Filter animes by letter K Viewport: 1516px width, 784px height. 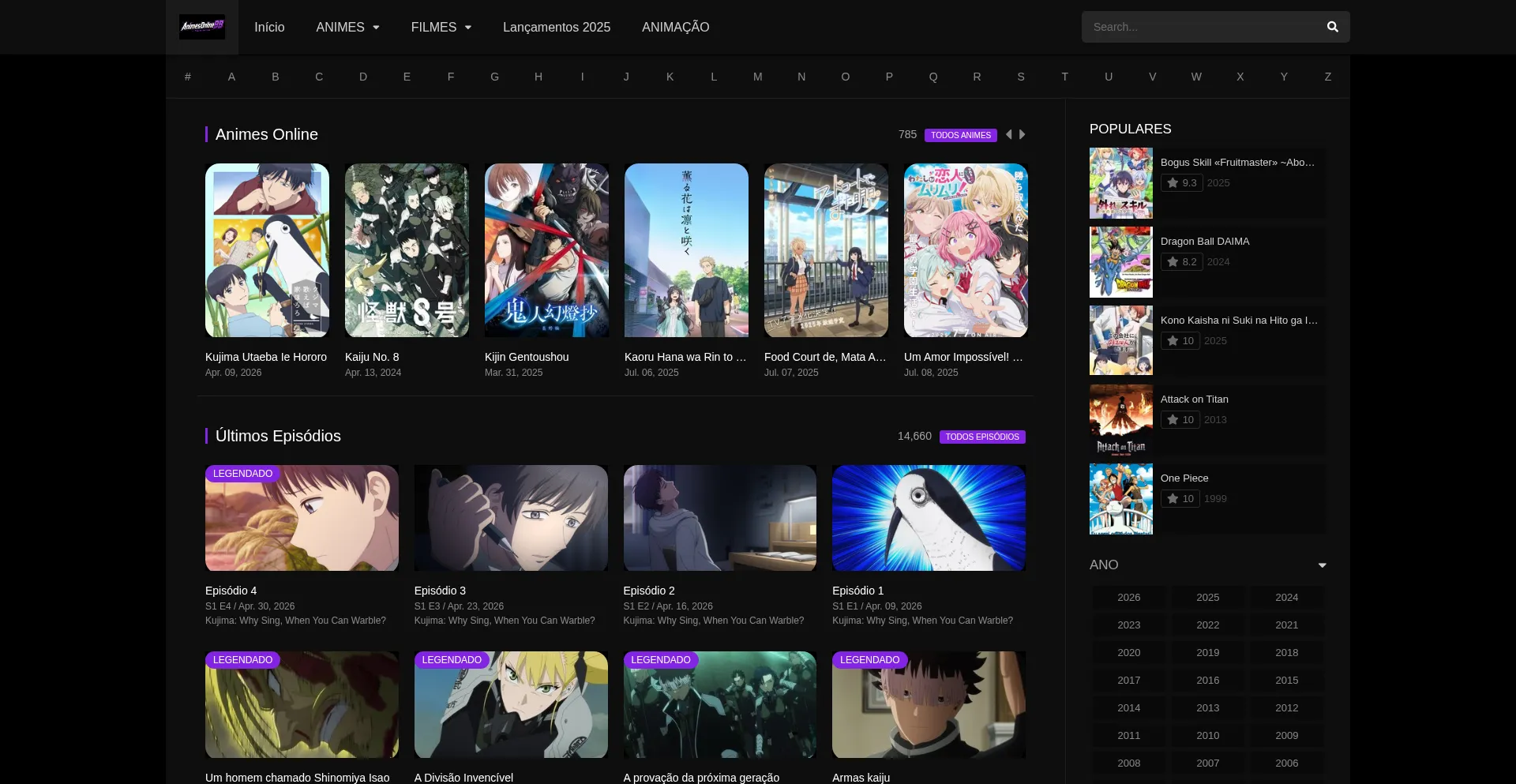(670, 77)
